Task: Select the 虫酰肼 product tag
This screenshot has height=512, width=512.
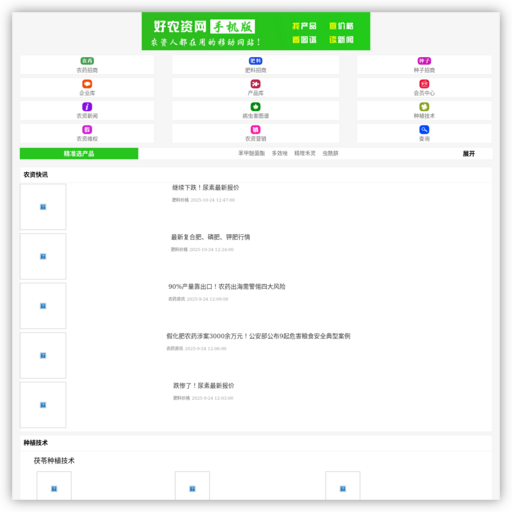Action: [x=330, y=153]
